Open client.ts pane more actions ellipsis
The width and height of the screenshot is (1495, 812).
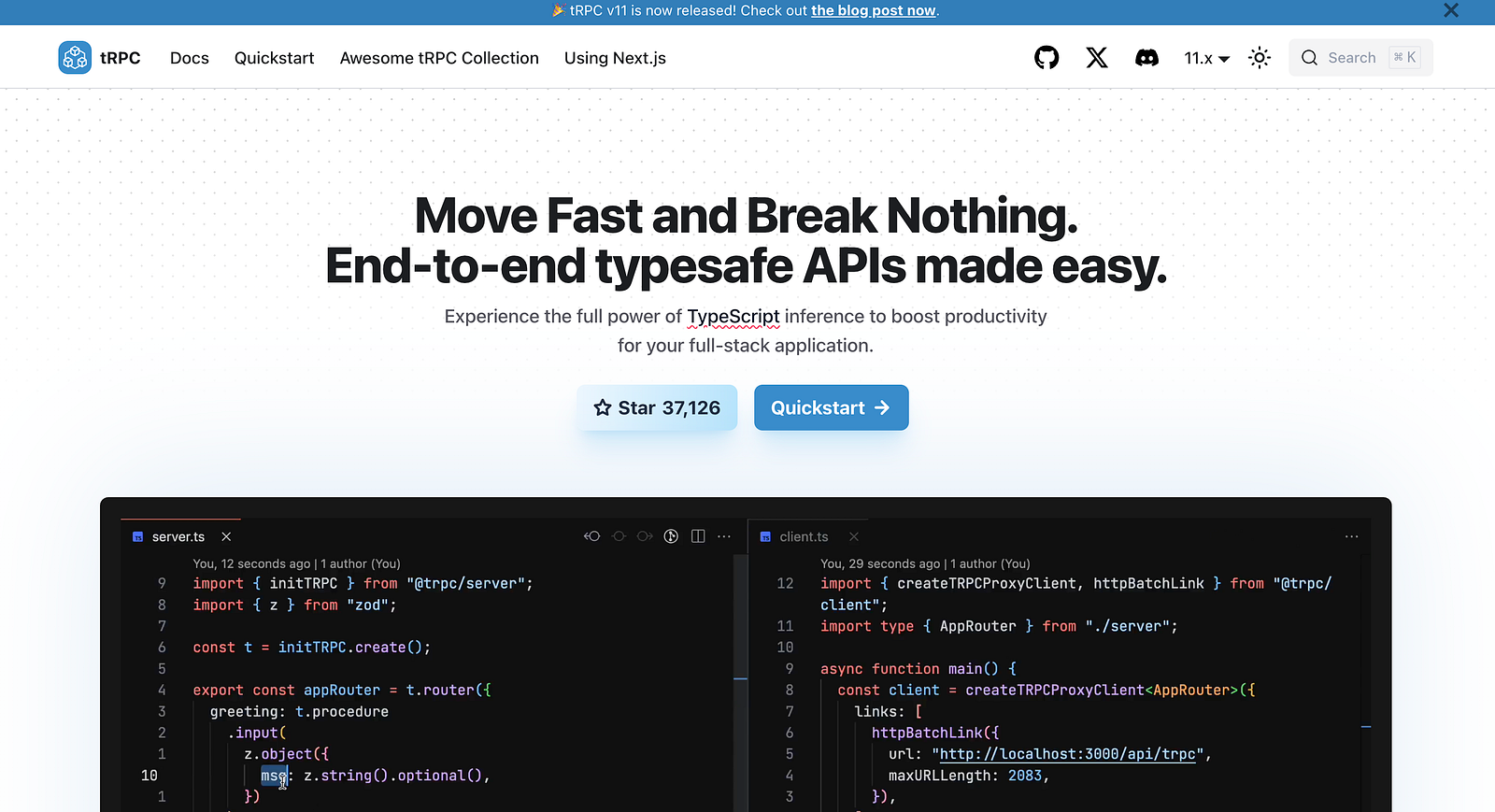click(1351, 536)
